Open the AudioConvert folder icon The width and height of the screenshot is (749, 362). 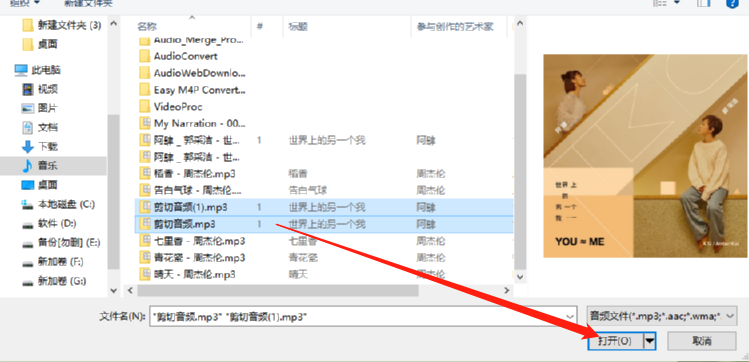click(x=145, y=56)
